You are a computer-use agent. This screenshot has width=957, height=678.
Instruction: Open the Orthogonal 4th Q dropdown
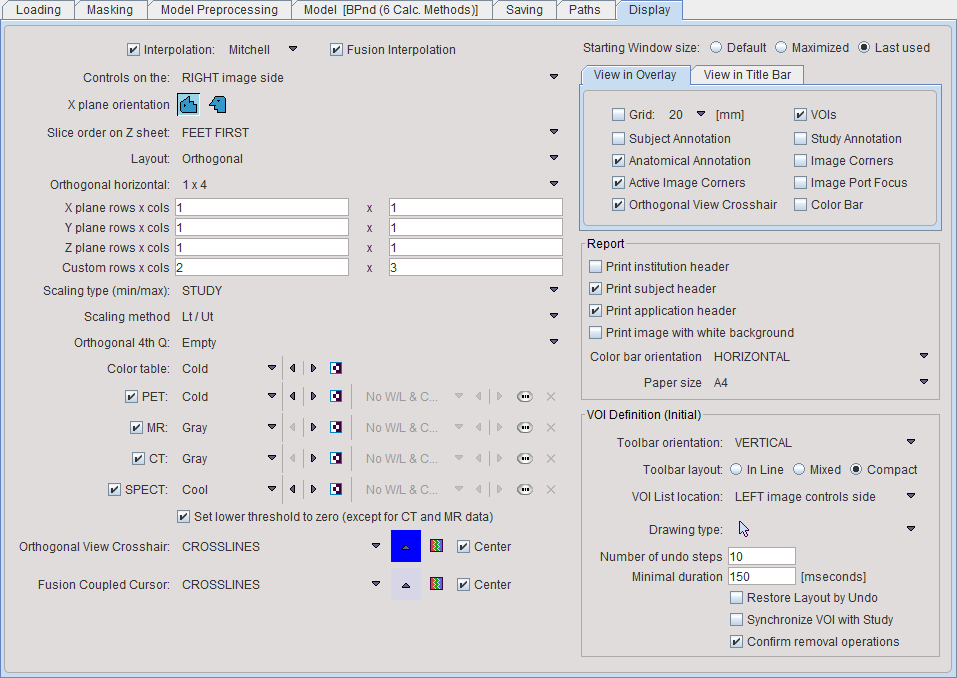click(554, 342)
